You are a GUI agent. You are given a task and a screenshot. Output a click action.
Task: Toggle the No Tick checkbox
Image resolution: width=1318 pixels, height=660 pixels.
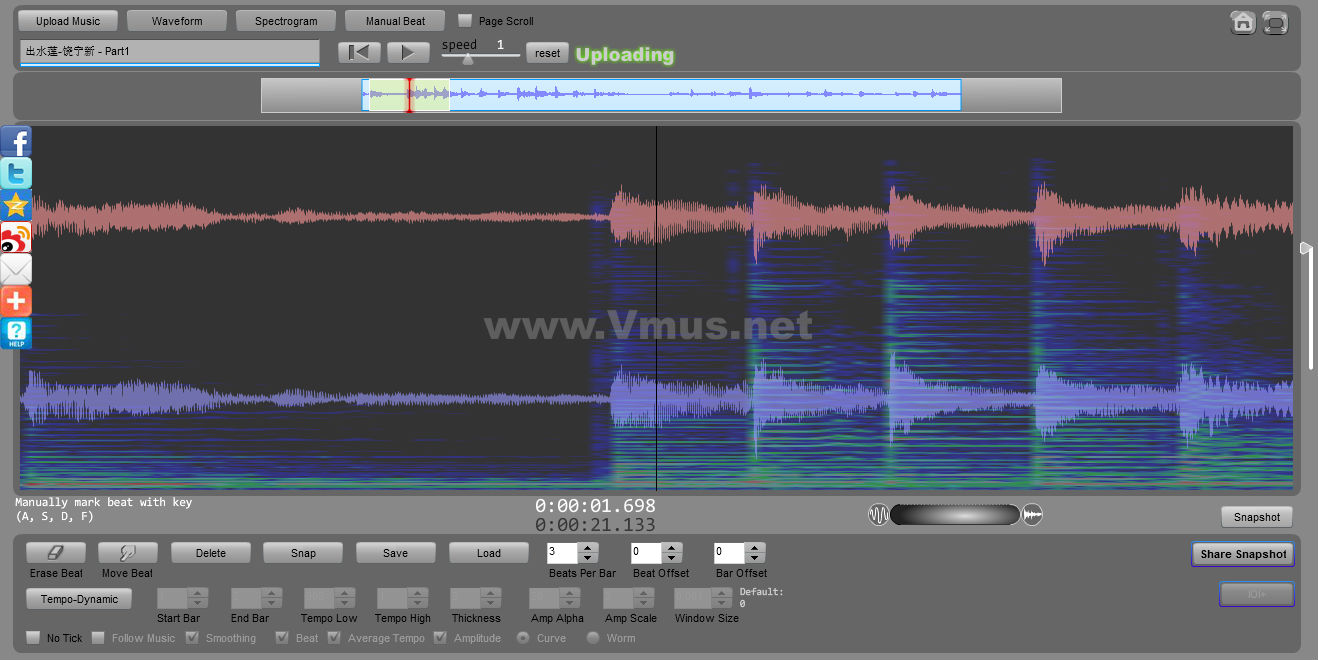pyautogui.click(x=33, y=637)
